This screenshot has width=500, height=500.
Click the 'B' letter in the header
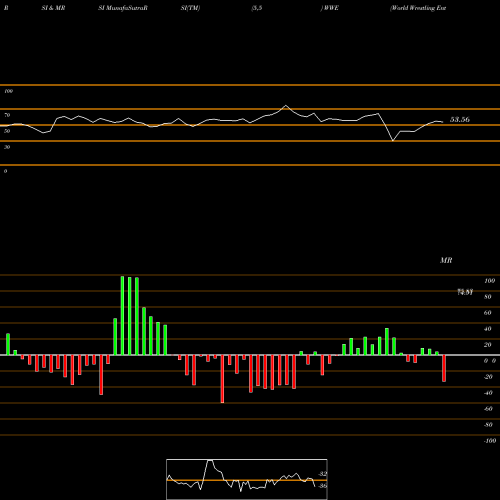[x=6, y=8]
